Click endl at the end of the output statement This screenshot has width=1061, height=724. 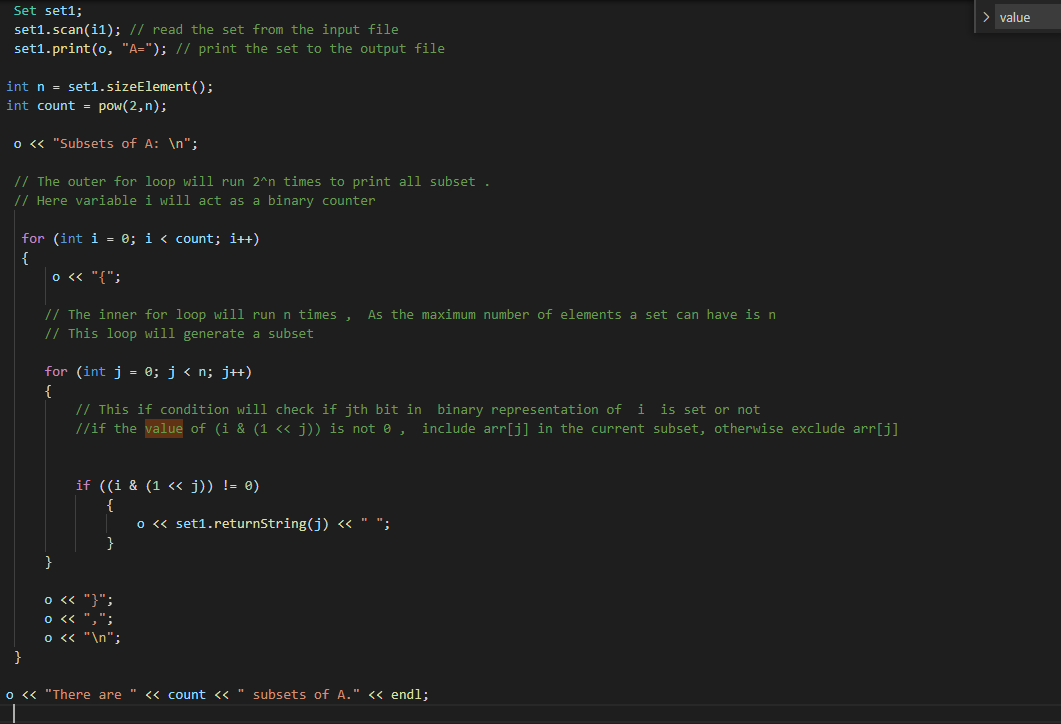pyautogui.click(x=406, y=694)
